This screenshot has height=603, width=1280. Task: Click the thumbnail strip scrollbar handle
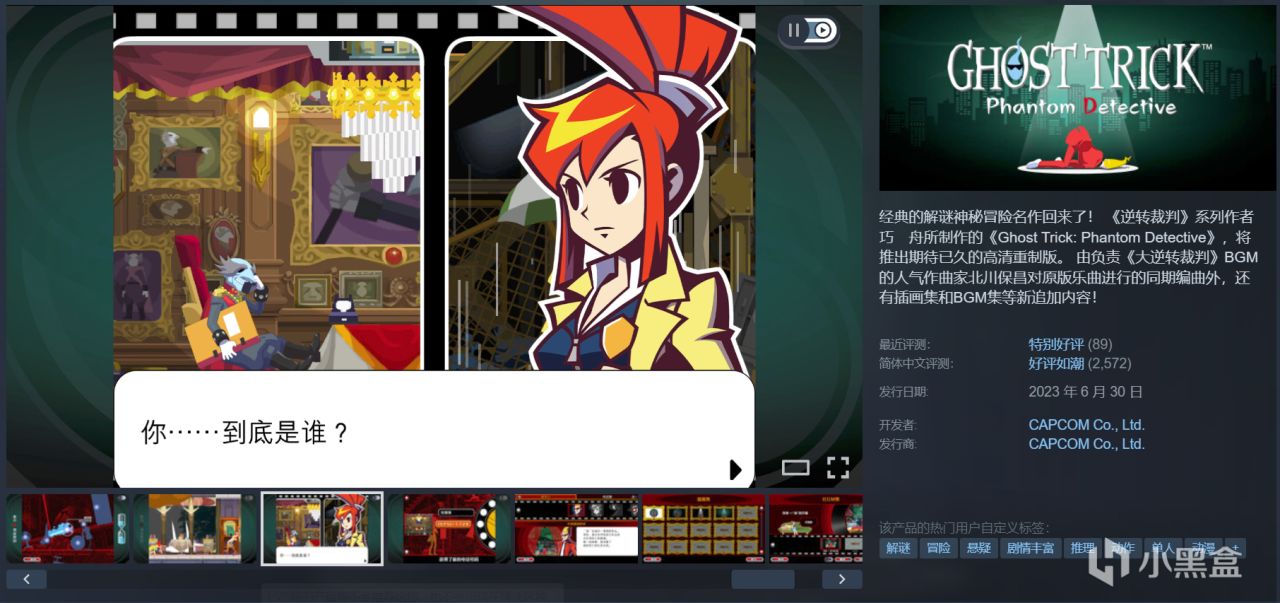(x=762, y=579)
